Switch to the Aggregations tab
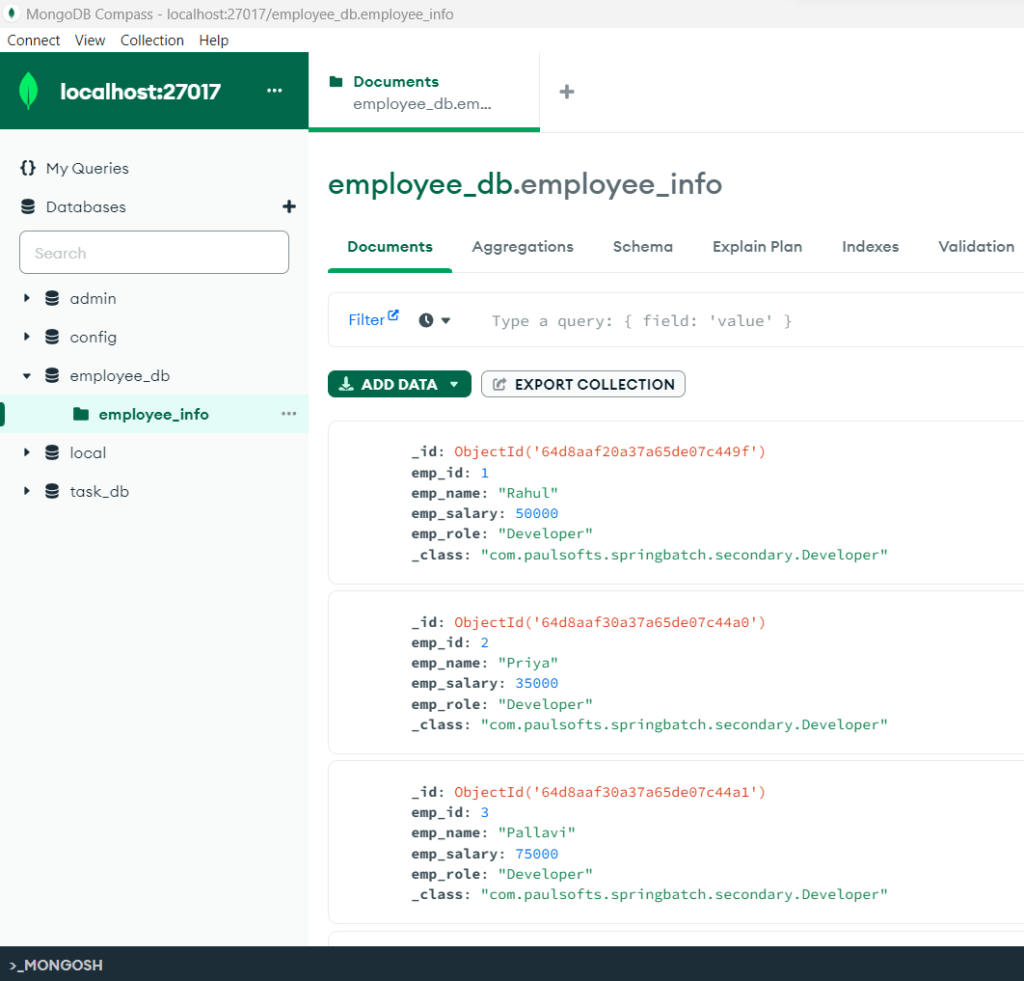 click(522, 246)
